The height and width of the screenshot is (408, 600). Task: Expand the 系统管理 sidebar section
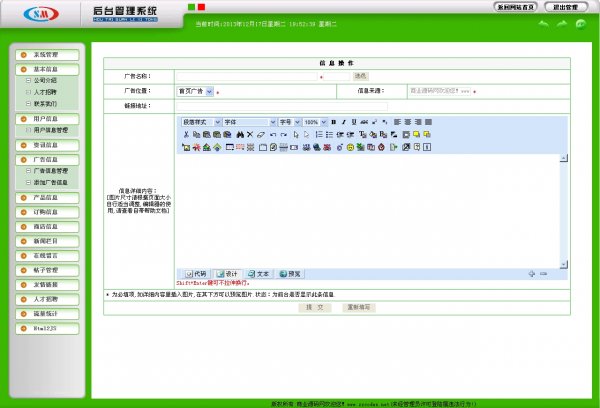point(47,55)
